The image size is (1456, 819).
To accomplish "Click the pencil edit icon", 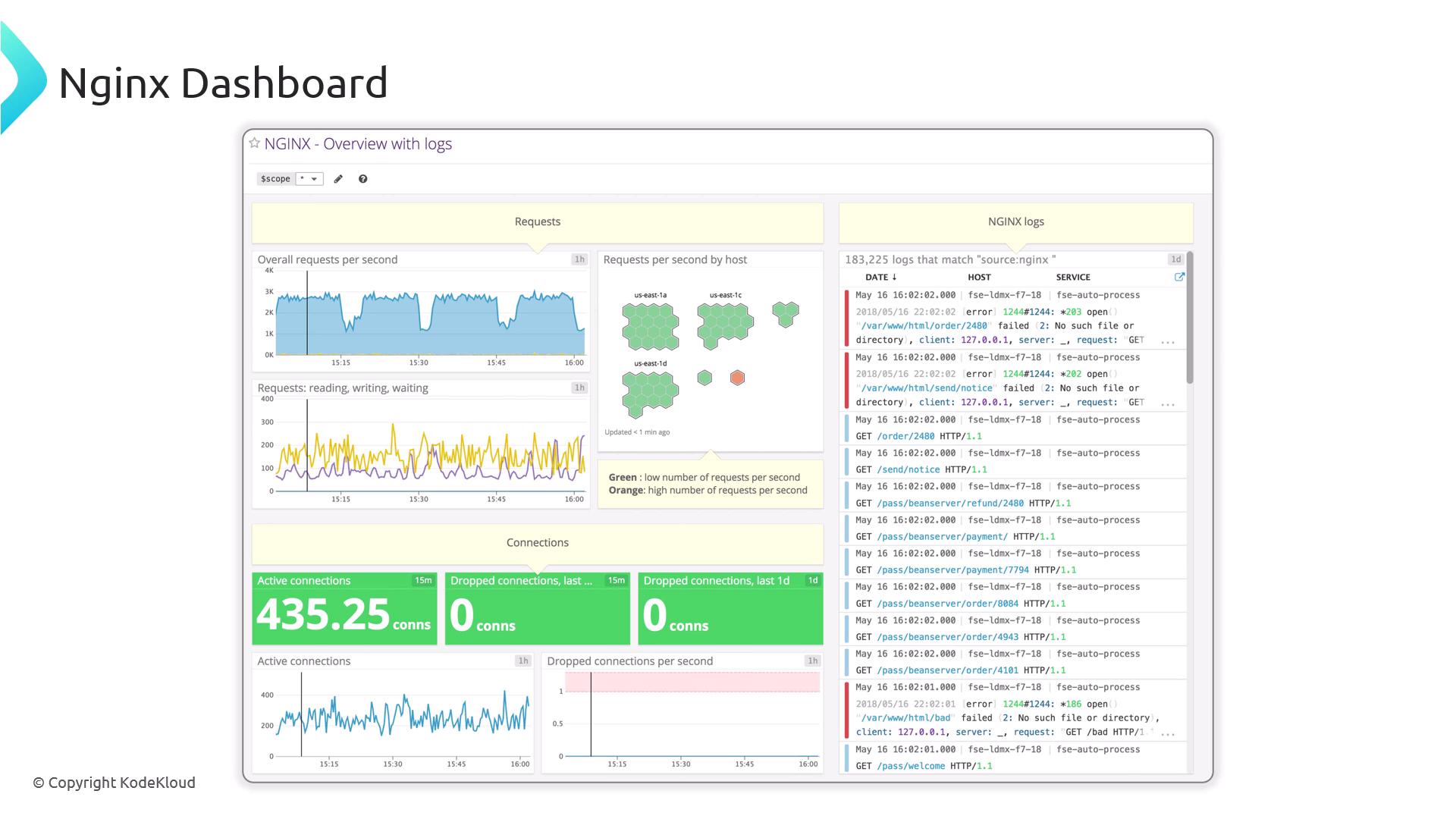I will [338, 179].
